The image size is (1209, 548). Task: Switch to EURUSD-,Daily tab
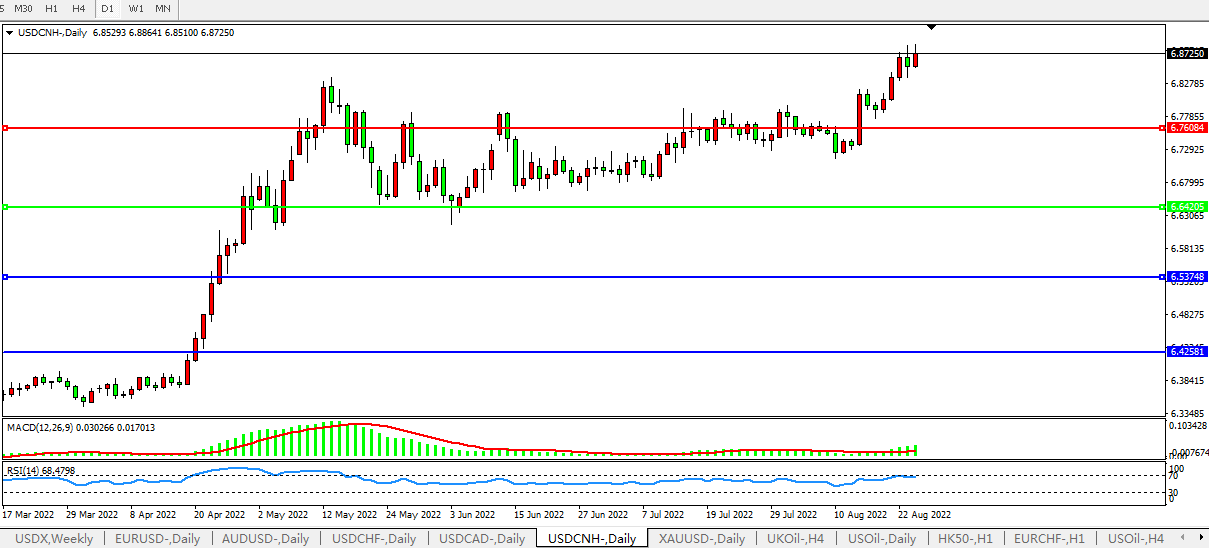(158, 539)
